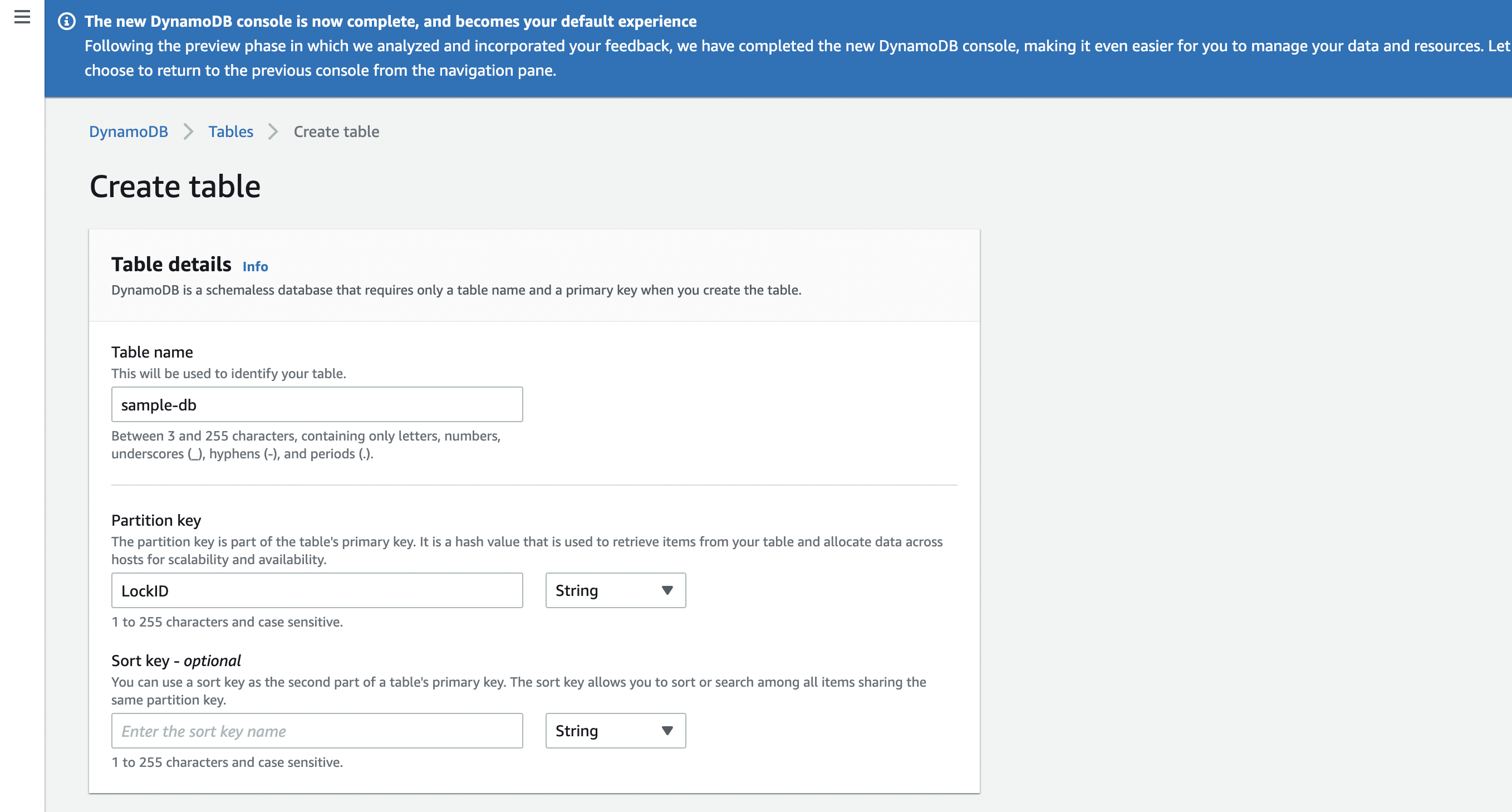Open the Tables breadcrumb link
Screen dimensions: 1512x812
tap(230, 131)
